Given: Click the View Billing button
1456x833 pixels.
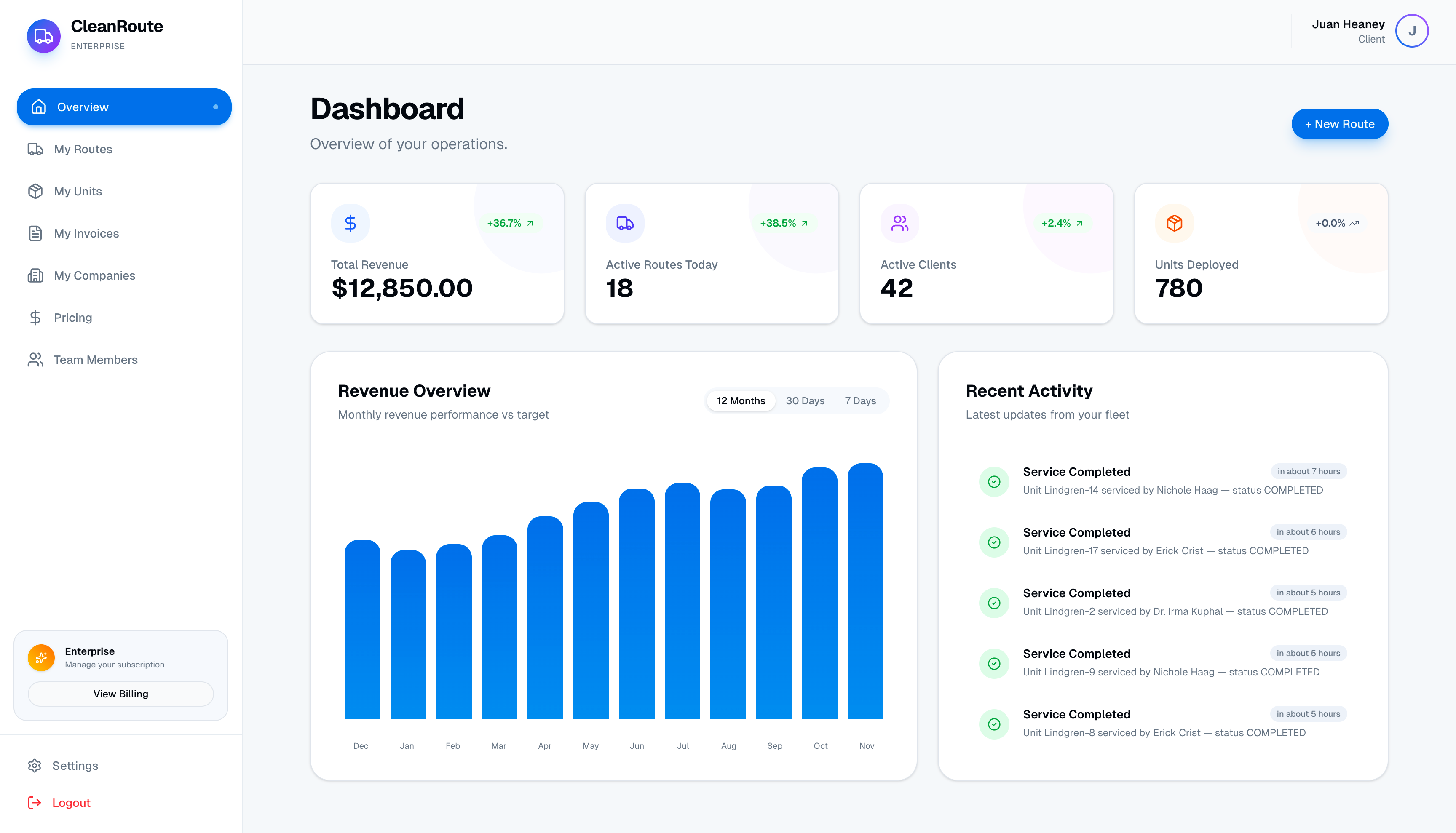Looking at the screenshot, I should click(x=120, y=694).
